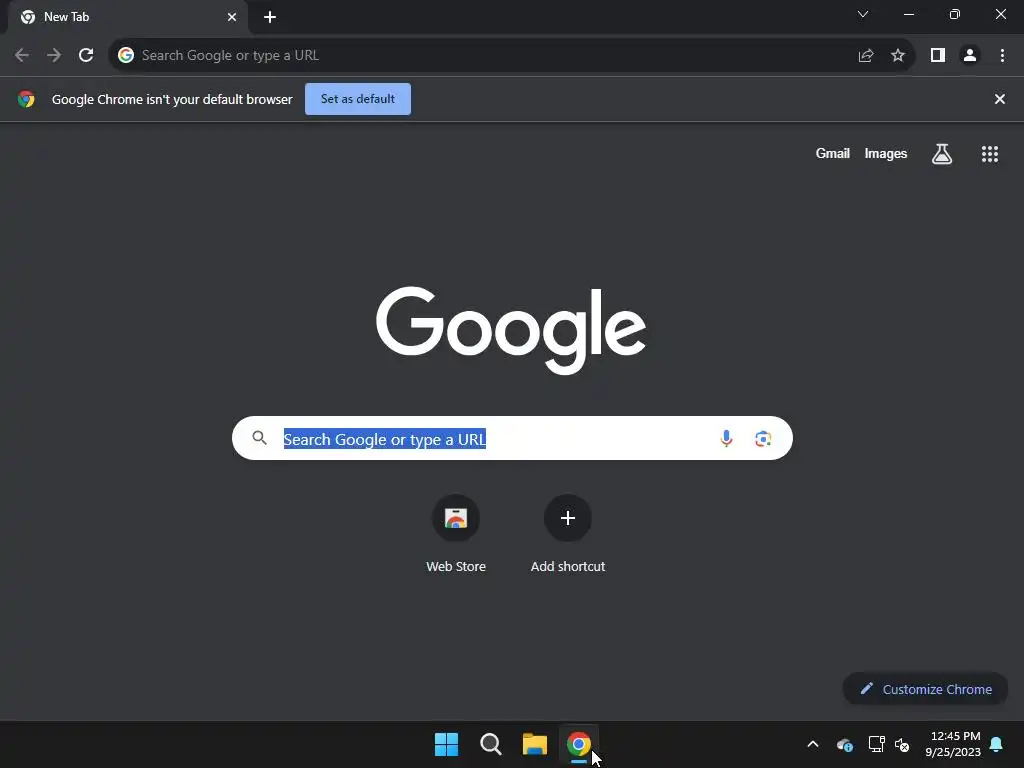Open File Explorer from taskbar
Screen dimensions: 1024x768
click(x=535, y=744)
